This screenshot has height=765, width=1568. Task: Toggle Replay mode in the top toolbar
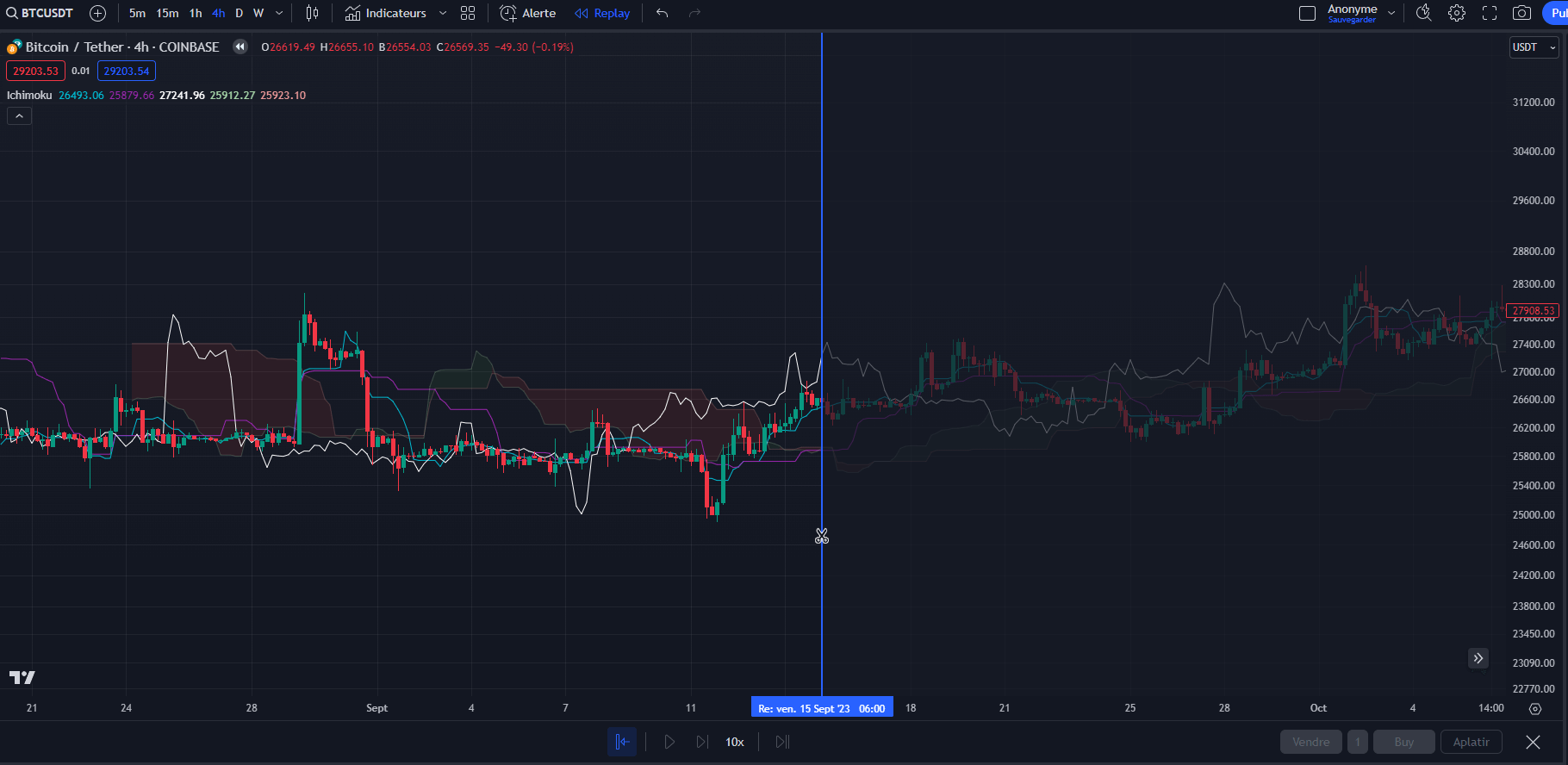pyautogui.click(x=602, y=13)
